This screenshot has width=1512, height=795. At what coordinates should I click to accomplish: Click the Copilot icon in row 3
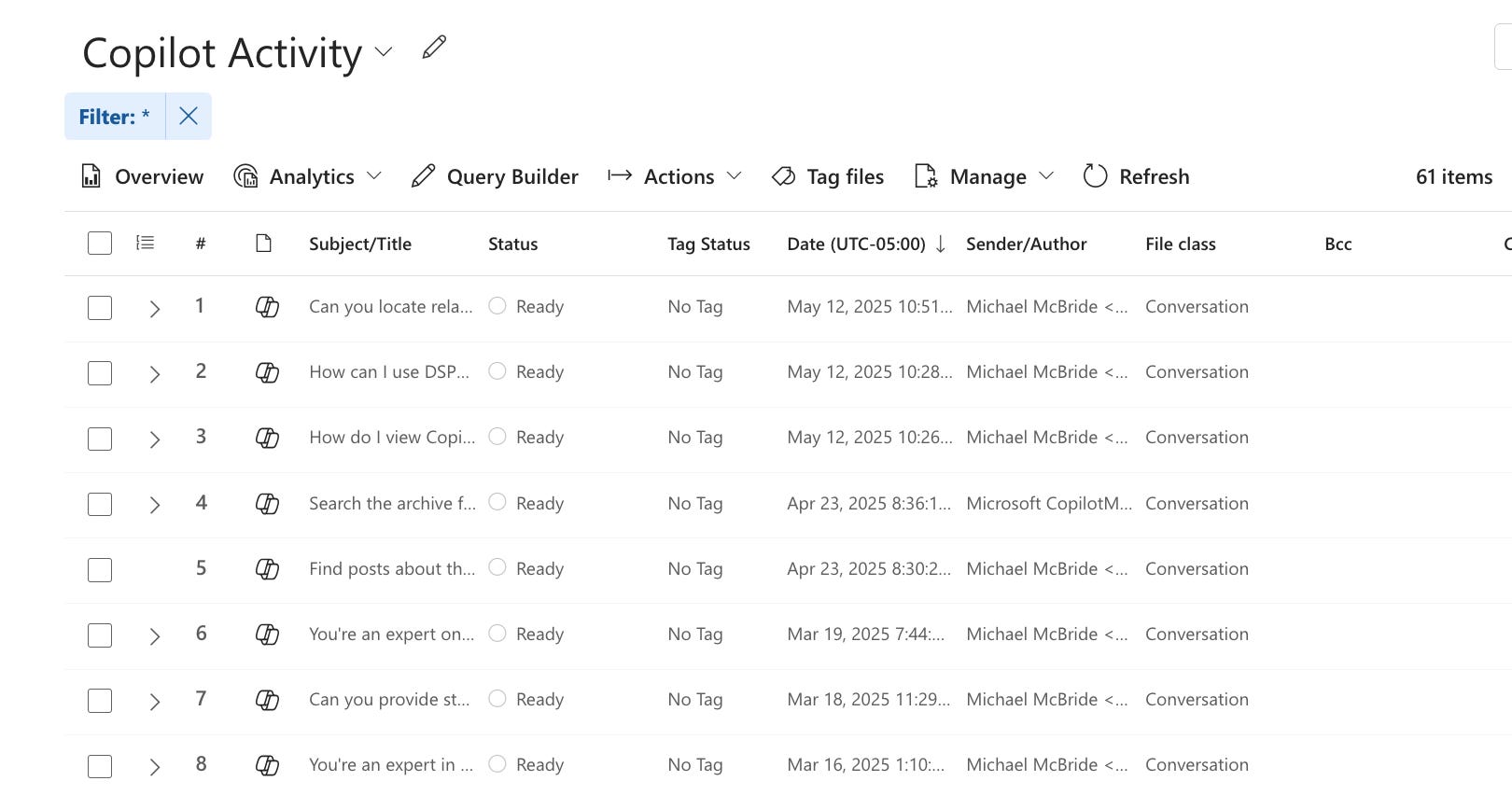(x=268, y=438)
